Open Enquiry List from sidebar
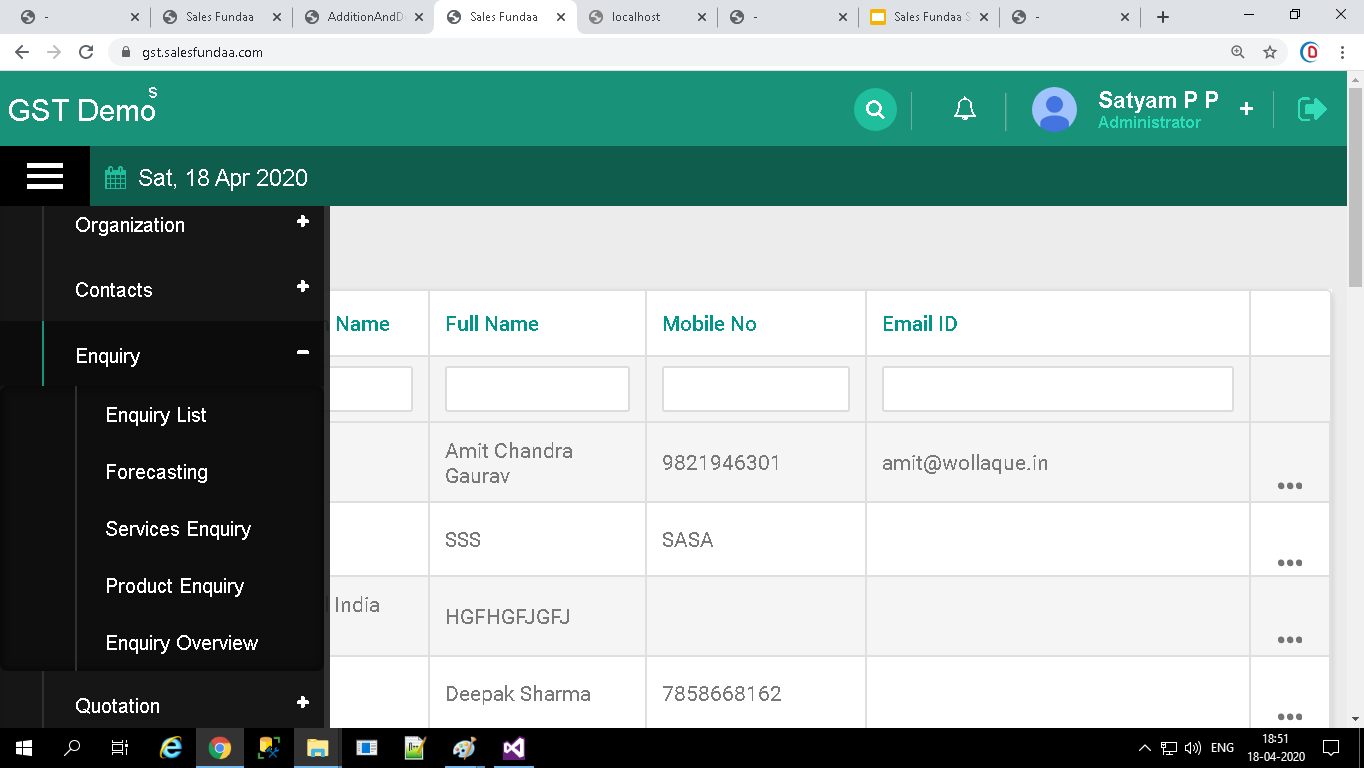The width and height of the screenshot is (1364, 768). (x=156, y=415)
